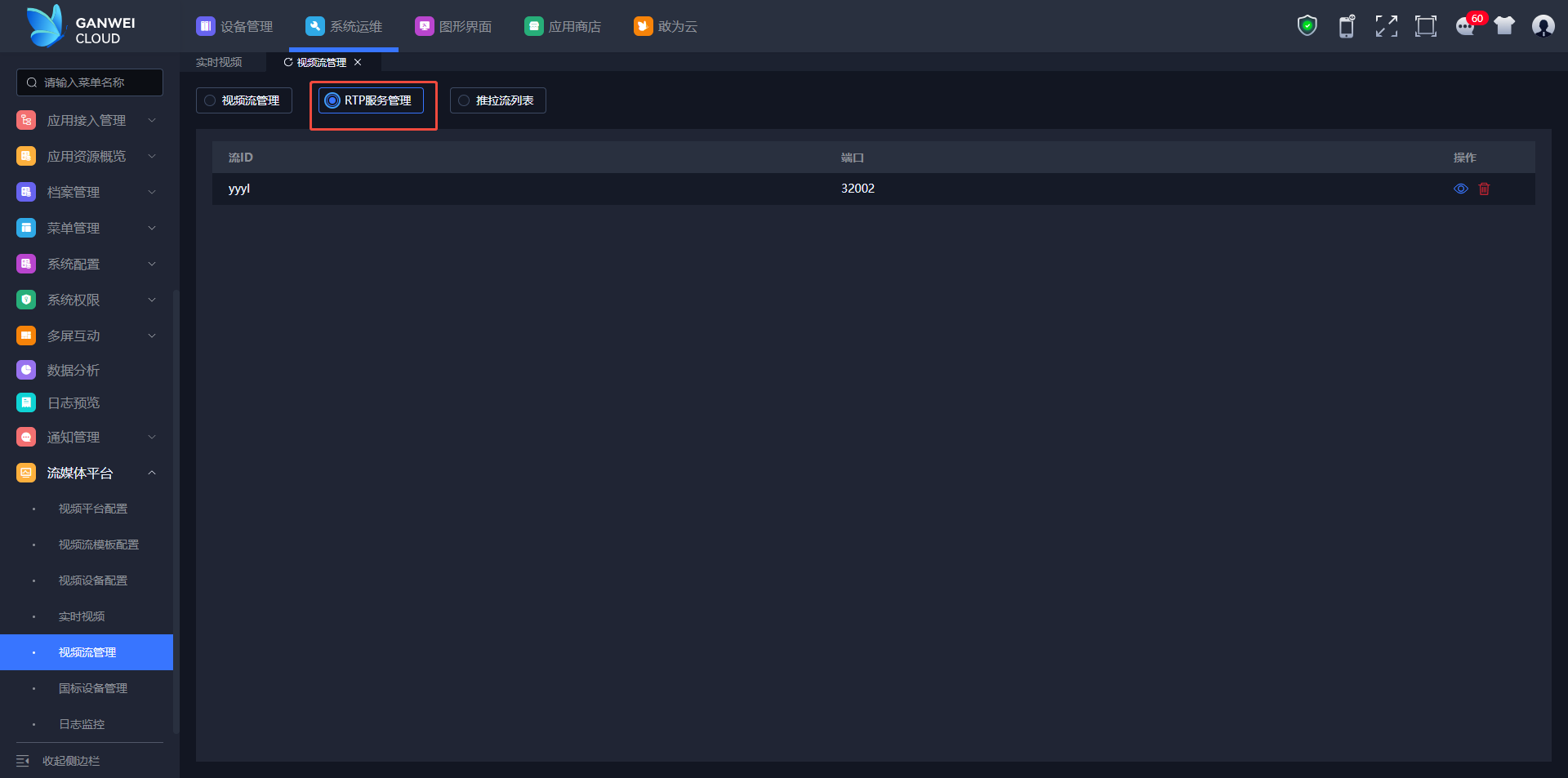Image resolution: width=1568 pixels, height=778 pixels.
Task: Click the 数据分析 sidebar icon
Action: (26, 370)
